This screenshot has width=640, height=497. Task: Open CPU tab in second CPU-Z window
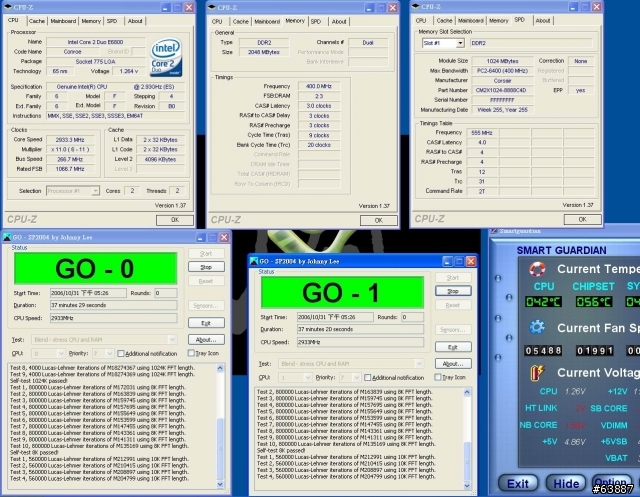click(217, 22)
